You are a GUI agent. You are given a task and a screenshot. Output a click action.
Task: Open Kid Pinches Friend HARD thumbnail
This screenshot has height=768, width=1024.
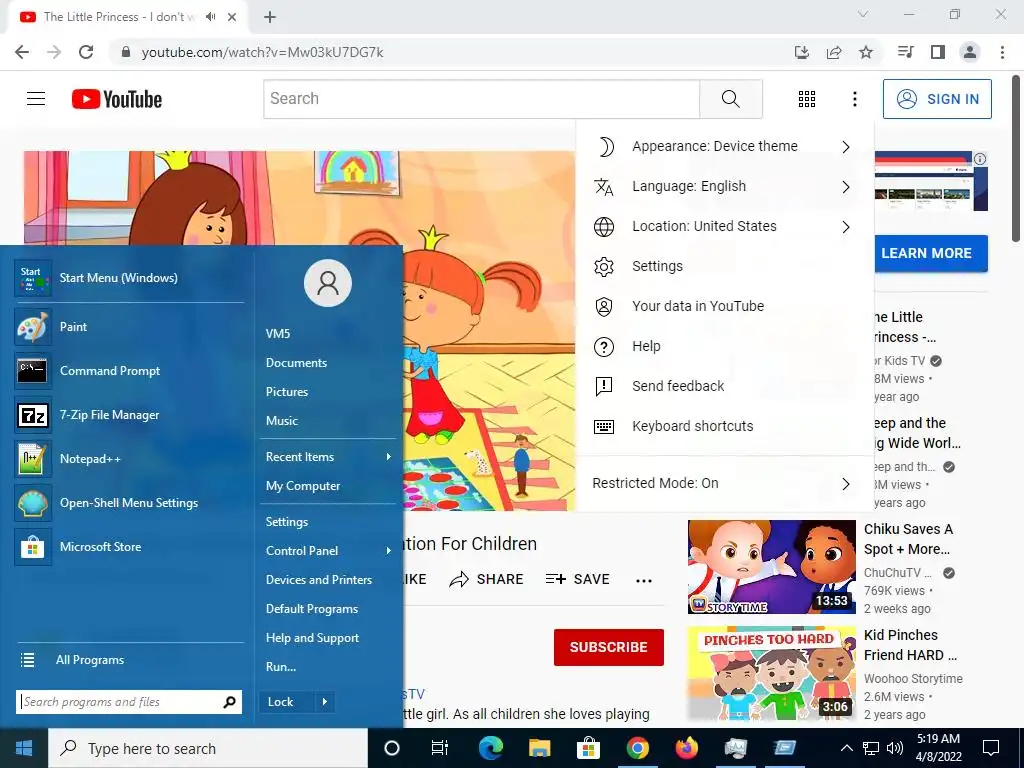point(771,673)
